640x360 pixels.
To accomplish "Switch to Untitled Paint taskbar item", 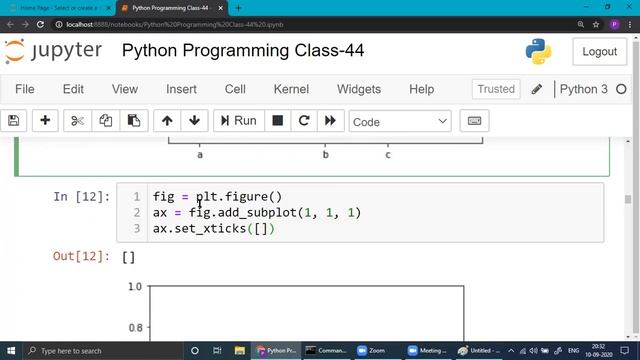I will click(x=478, y=351).
